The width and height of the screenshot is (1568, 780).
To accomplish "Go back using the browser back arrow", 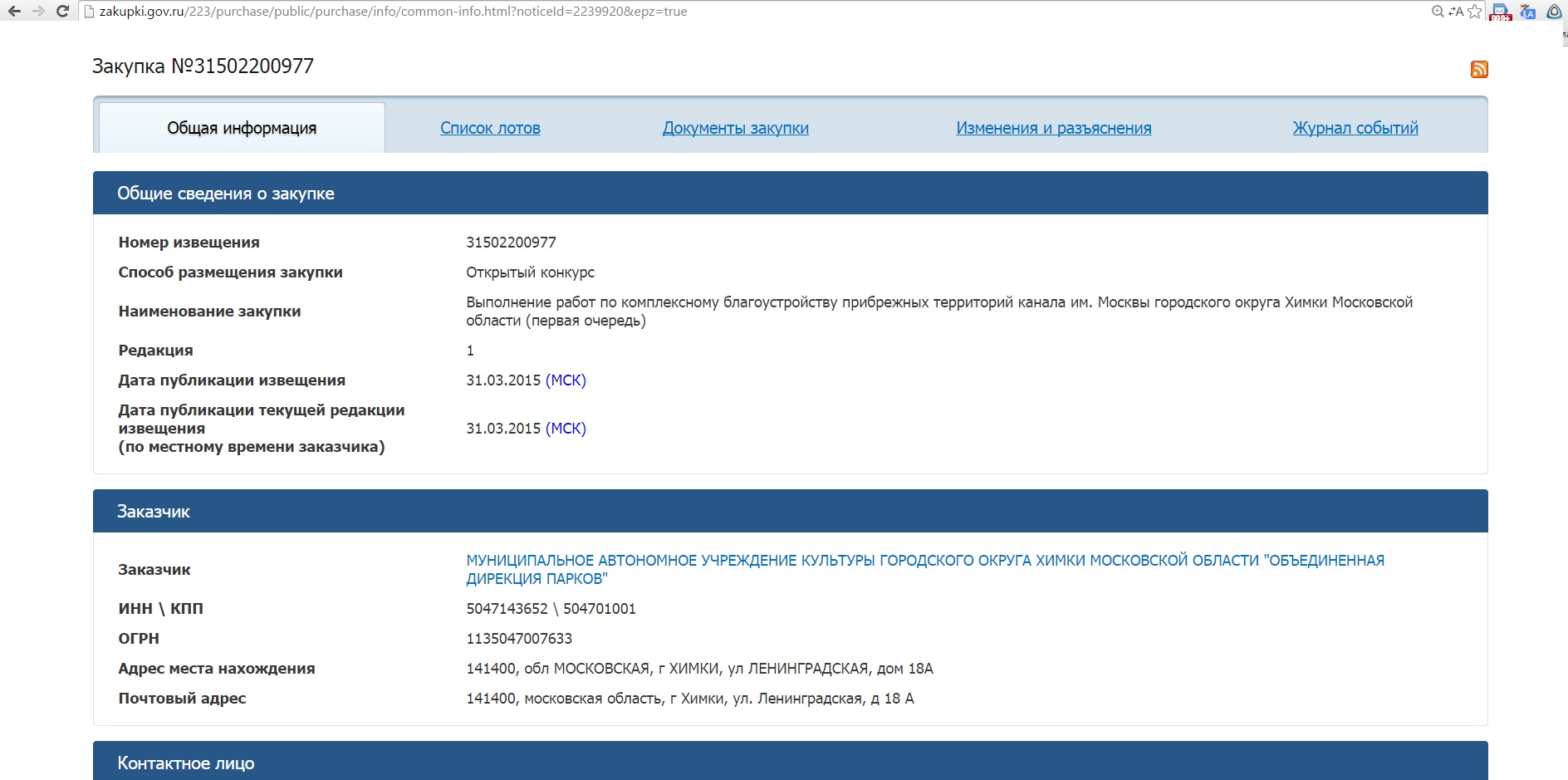I will point(14,12).
